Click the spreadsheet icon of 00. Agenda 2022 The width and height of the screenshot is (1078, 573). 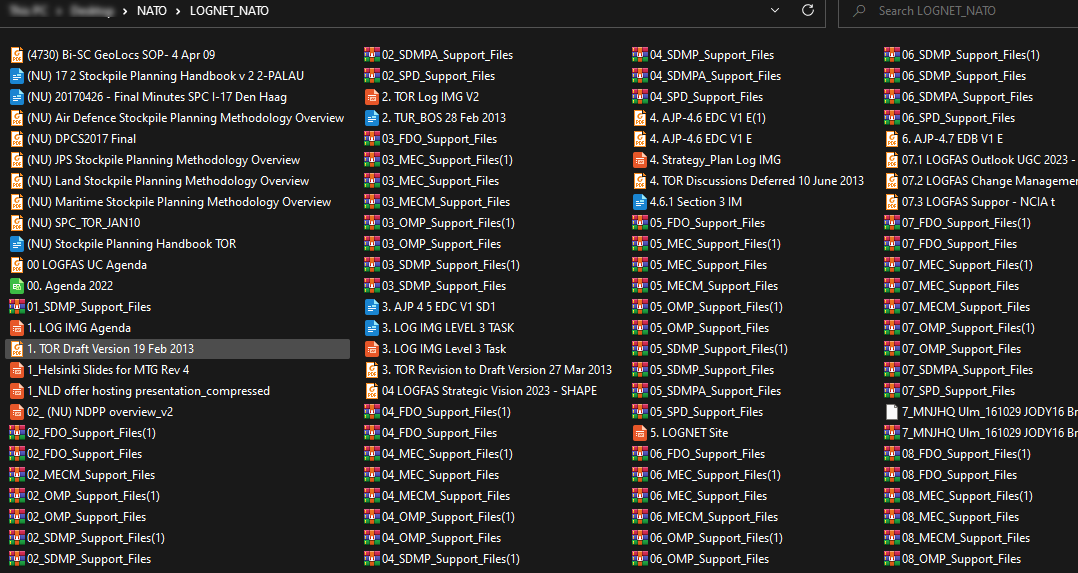17,285
